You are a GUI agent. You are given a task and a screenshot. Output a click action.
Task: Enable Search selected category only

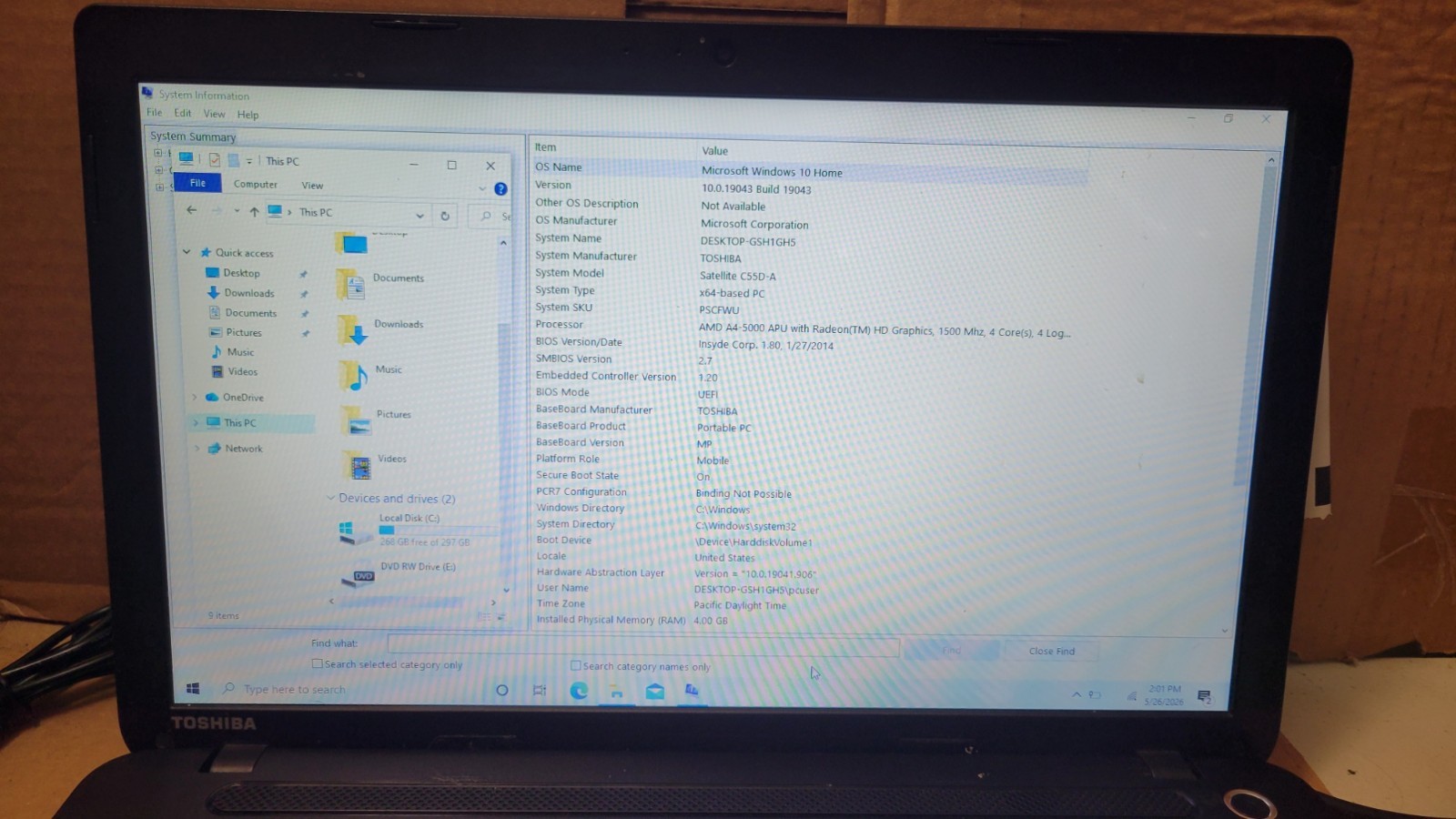(318, 663)
